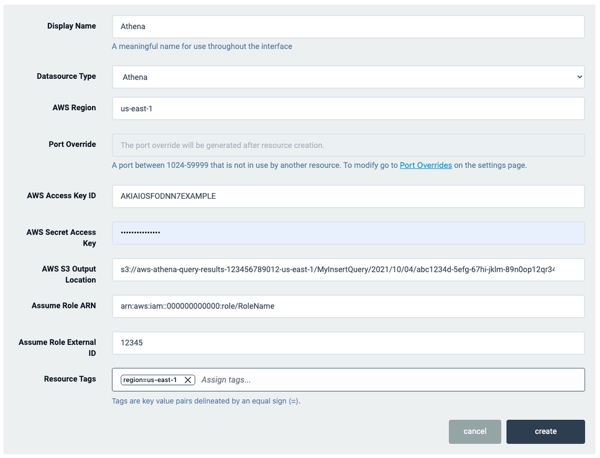Click the Resource Tags label

[70, 379]
